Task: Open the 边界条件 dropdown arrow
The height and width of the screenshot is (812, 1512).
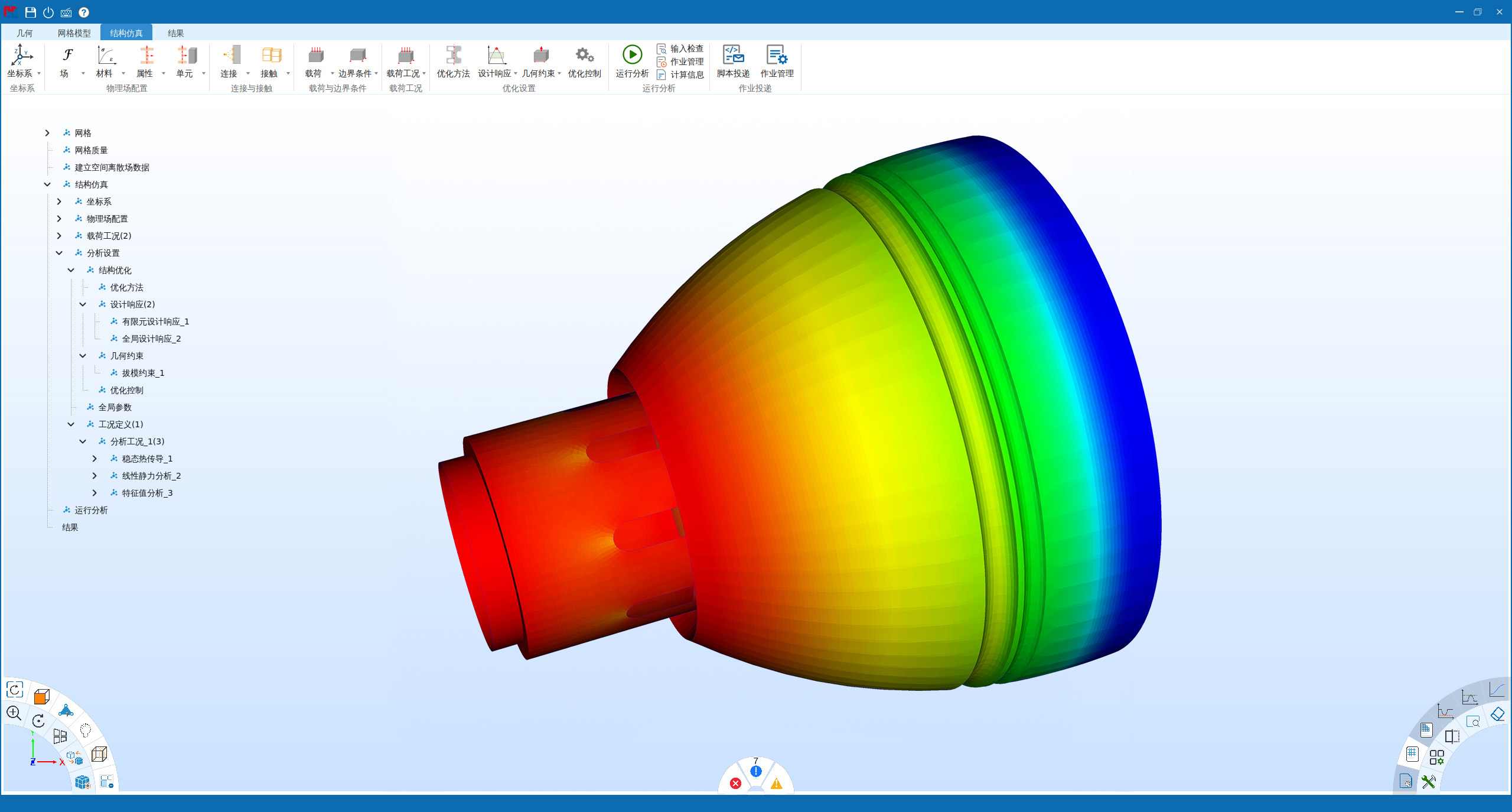Action: 376,73
